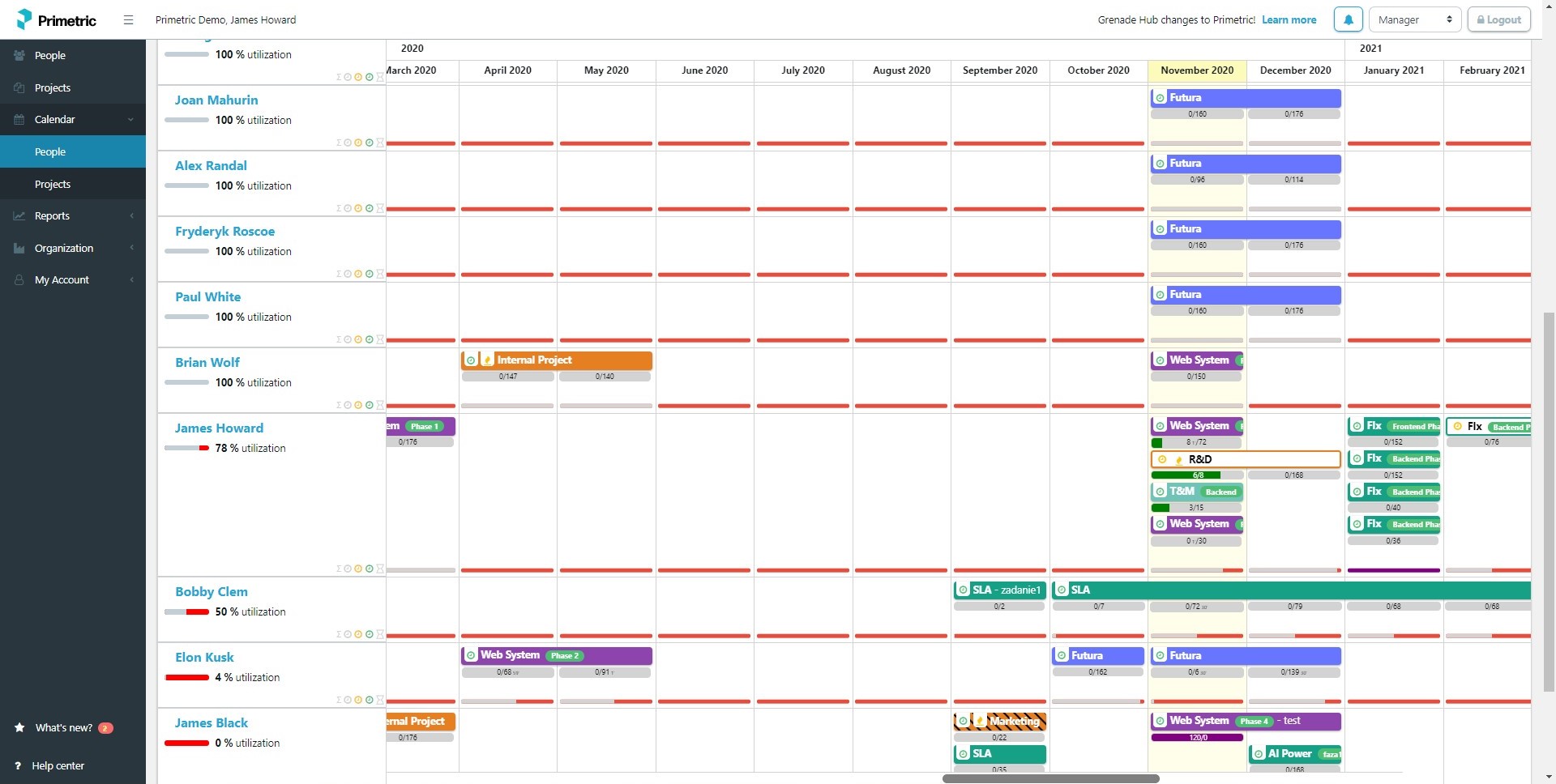Open the What's new? item
Viewport: 1556px width, 784px height.
tap(63, 728)
